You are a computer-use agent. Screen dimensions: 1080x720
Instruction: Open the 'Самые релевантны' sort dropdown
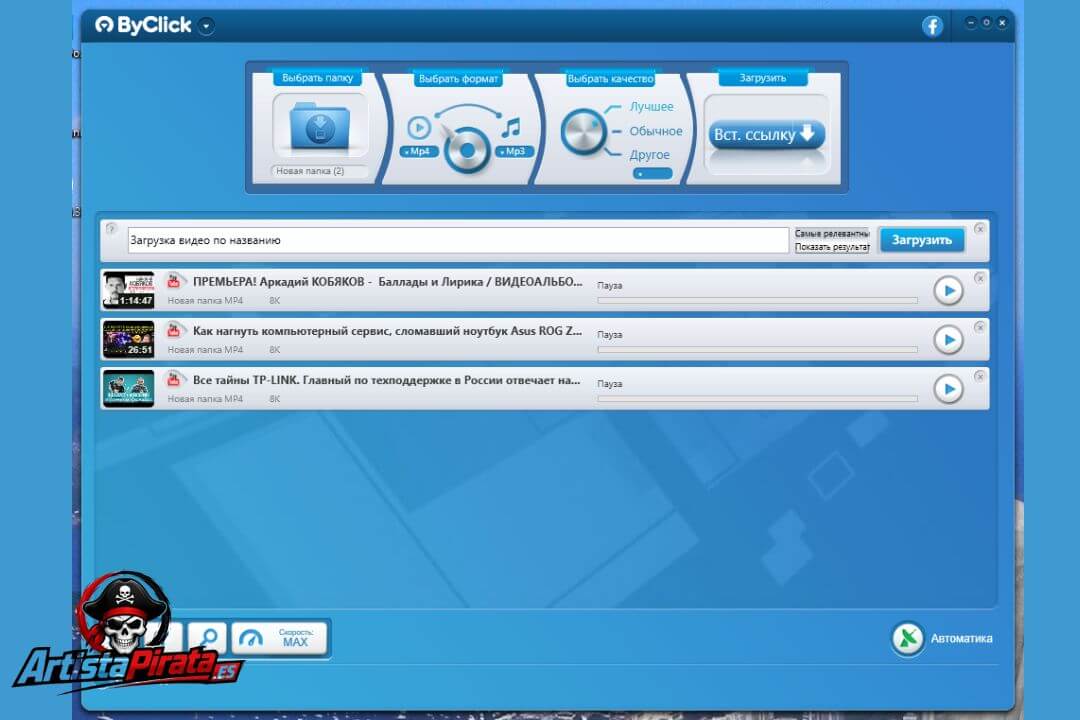tap(832, 234)
